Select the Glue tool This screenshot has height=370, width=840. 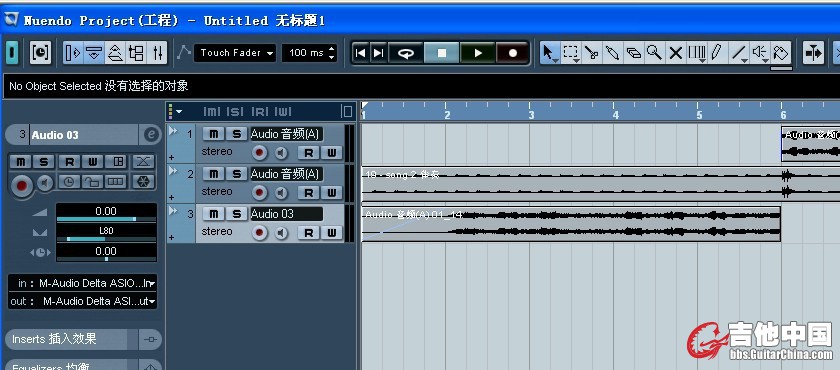pos(612,52)
